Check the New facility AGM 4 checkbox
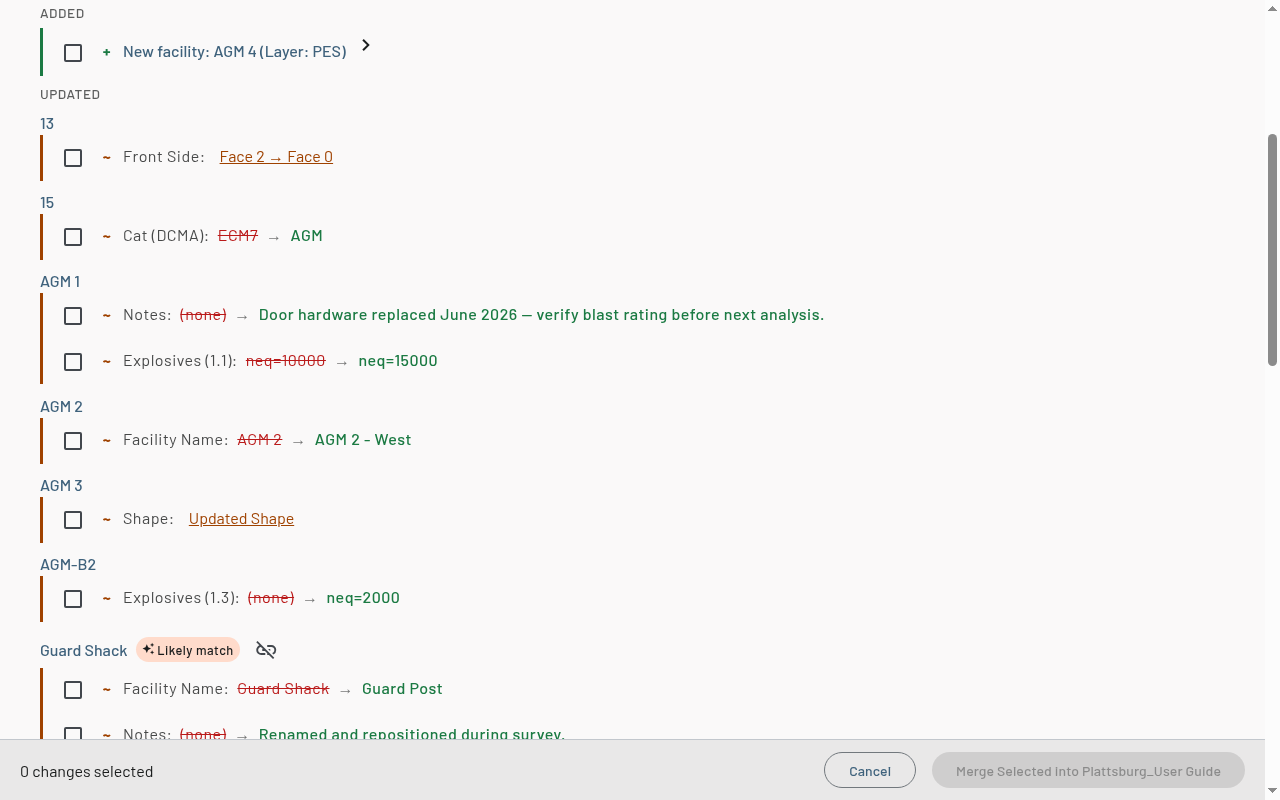Screen dimensions: 1280x800 click(73, 53)
